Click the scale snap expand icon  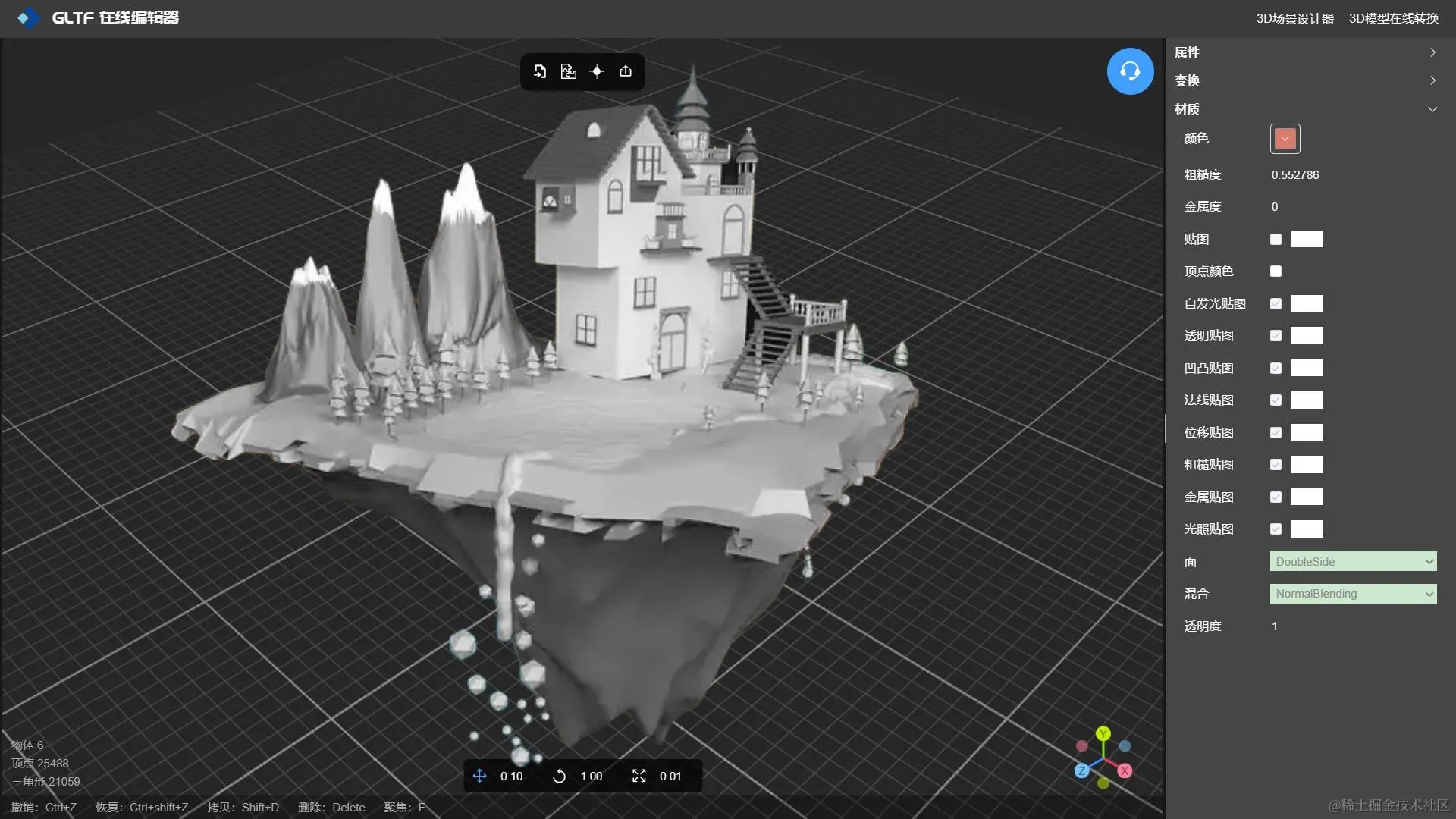(x=639, y=776)
